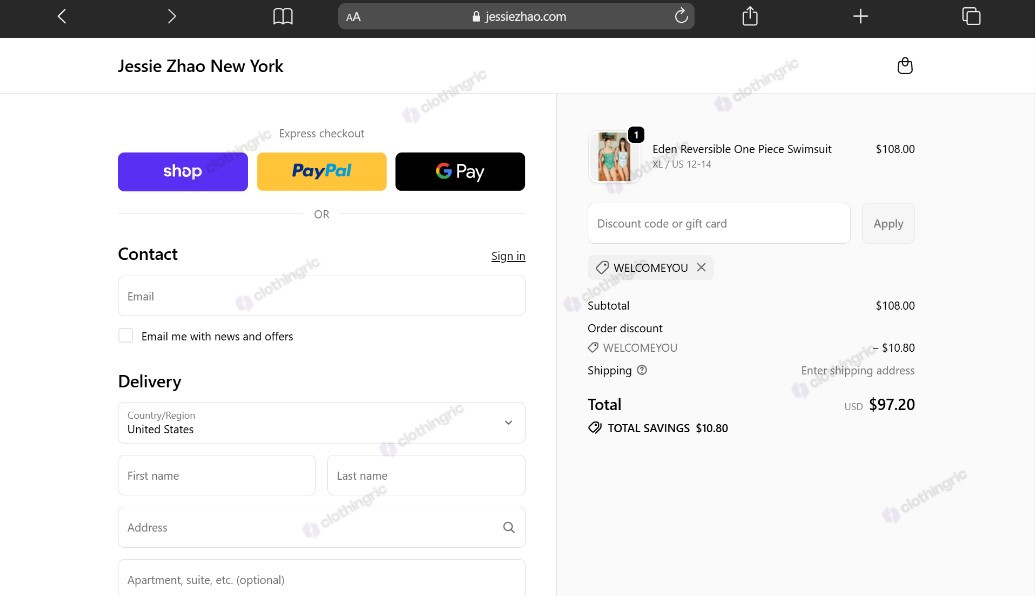Click the Shipping help question icon

coord(642,370)
